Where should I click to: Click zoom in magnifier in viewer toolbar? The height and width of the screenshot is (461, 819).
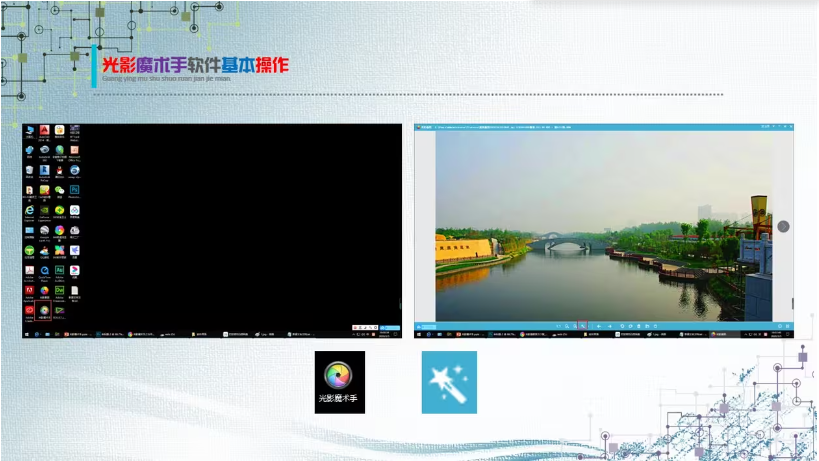click(x=567, y=326)
